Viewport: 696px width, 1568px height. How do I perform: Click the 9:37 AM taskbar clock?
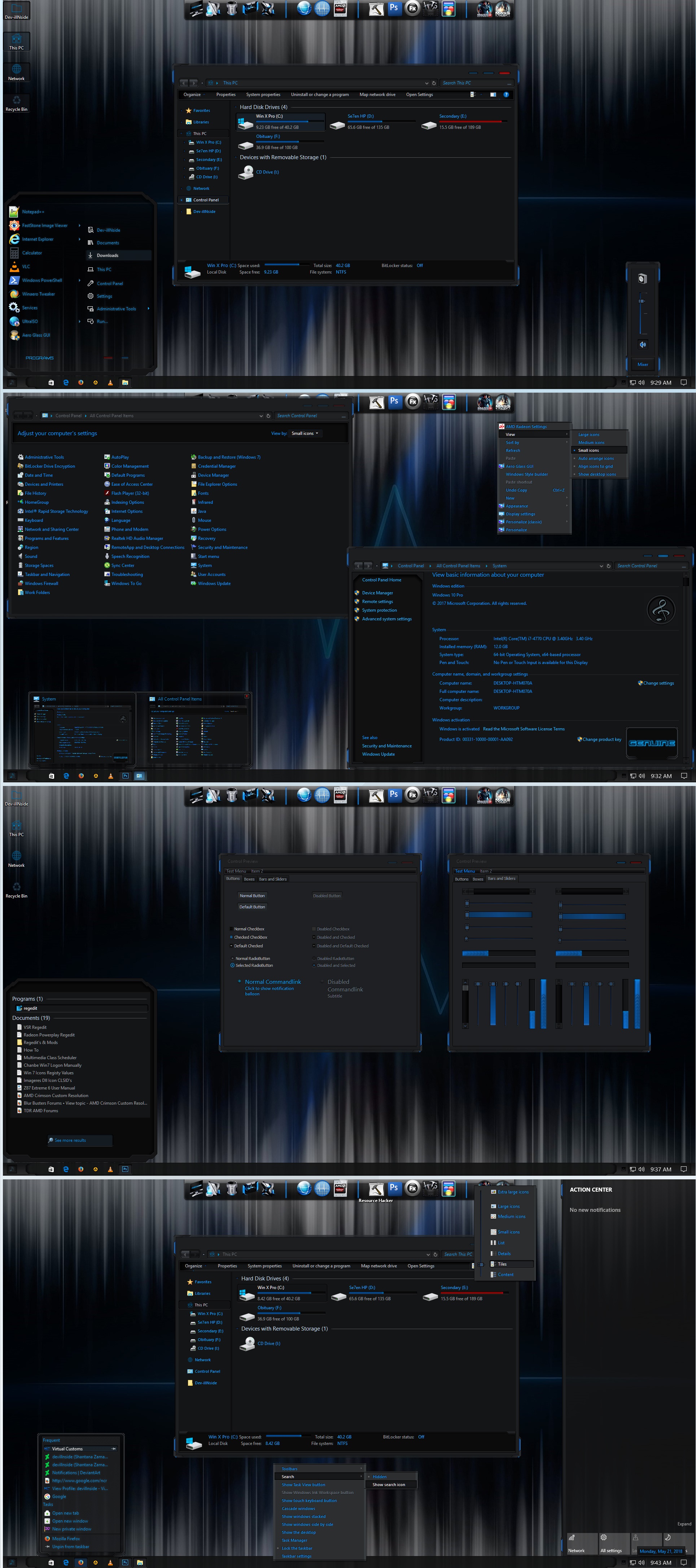(661, 1169)
